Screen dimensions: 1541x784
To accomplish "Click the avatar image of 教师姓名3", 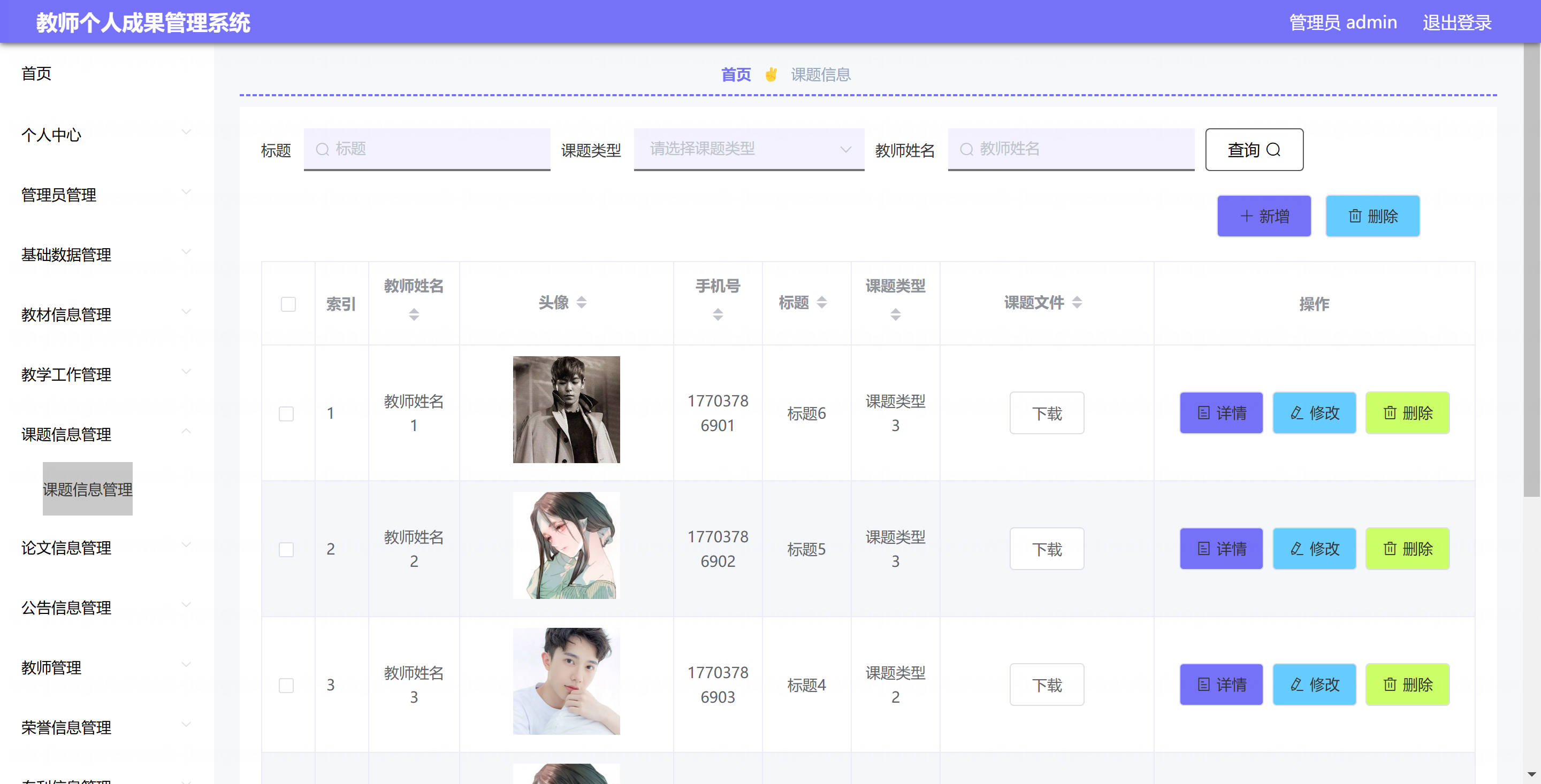I will click(567, 681).
